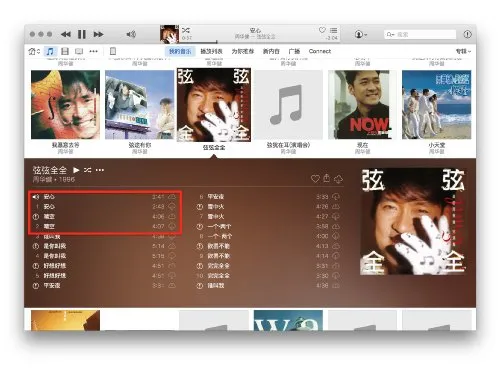Select the album cover with the maple leaf

click(65, 104)
